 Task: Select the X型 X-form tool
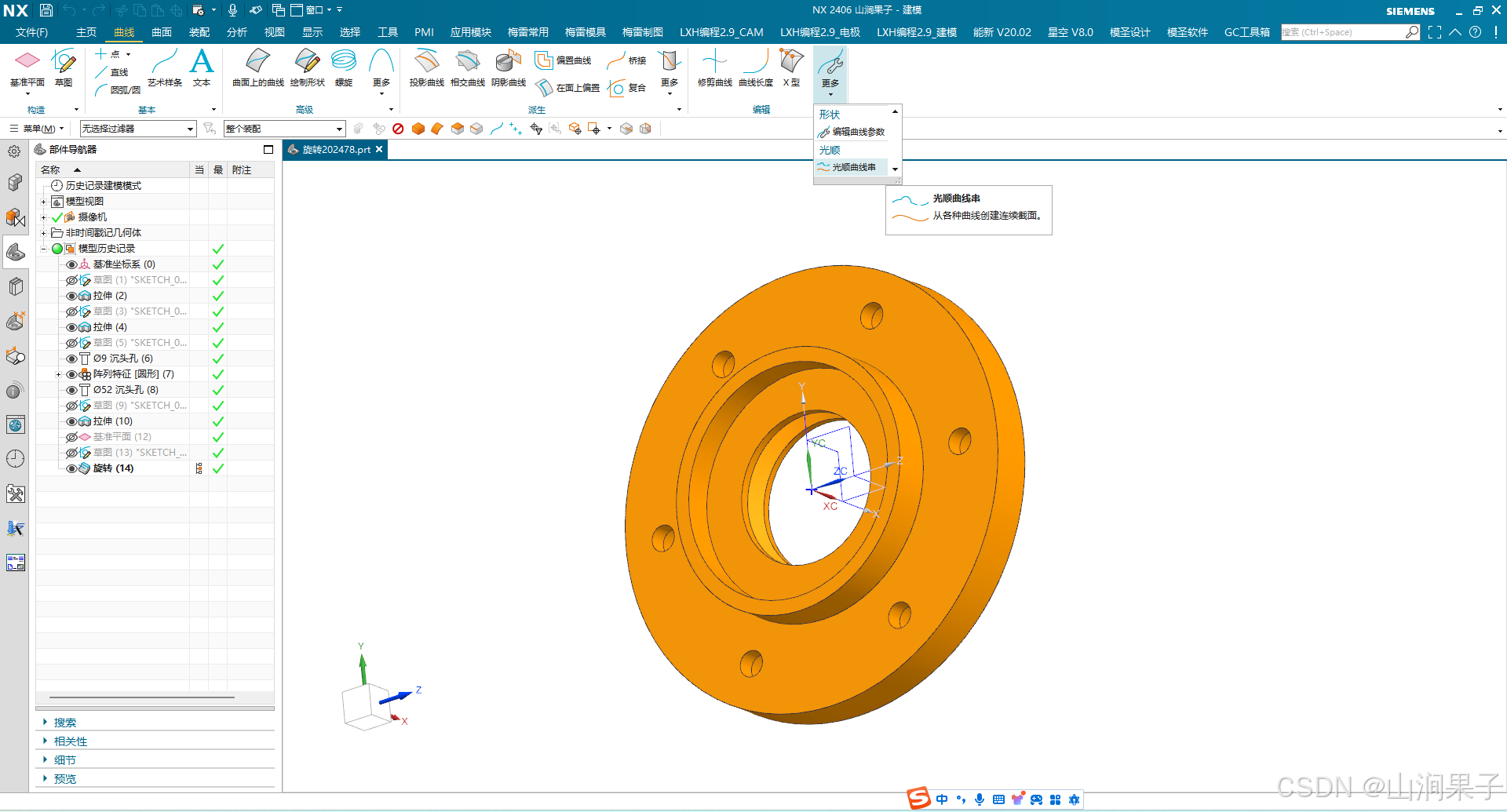(791, 67)
